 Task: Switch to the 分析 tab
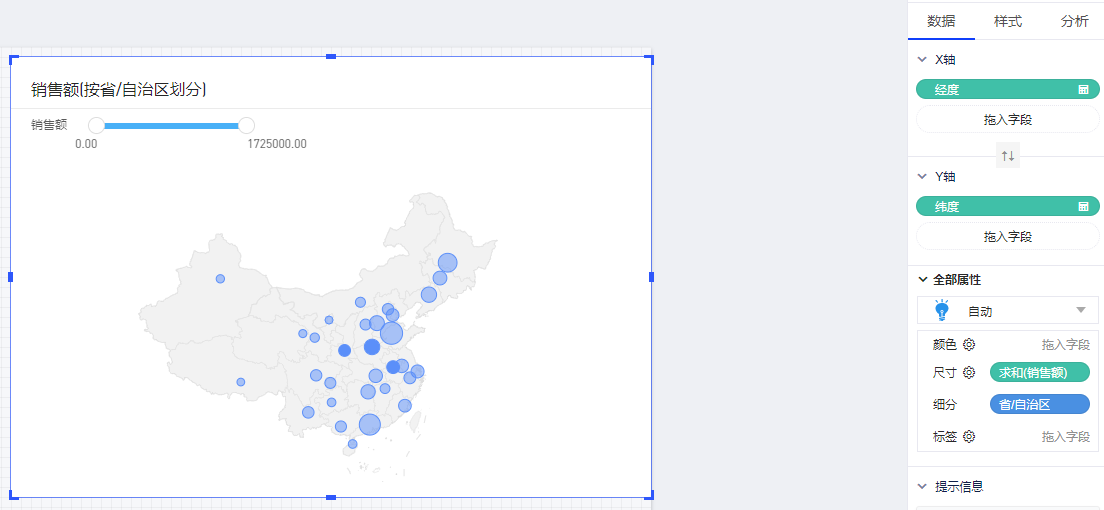1075,21
